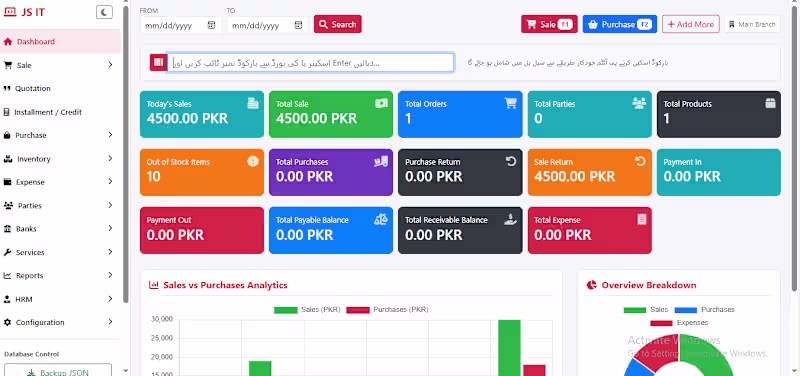Open Installment / Credit page

(x=48, y=112)
